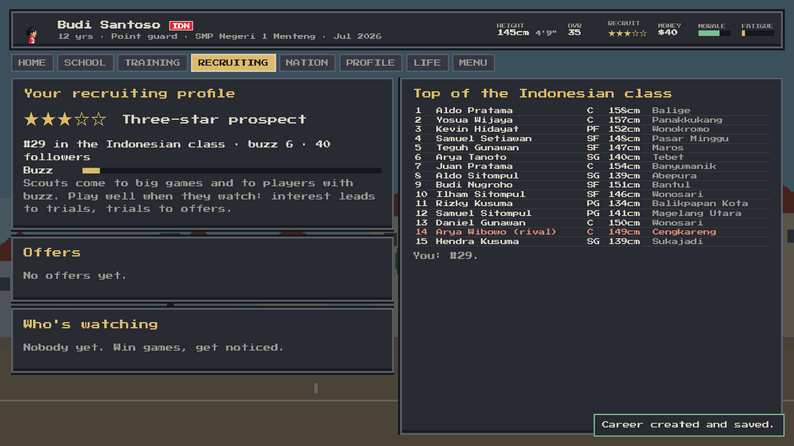794x446 pixels.
Task: Click the green morale bar
Action: click(714, 33)
